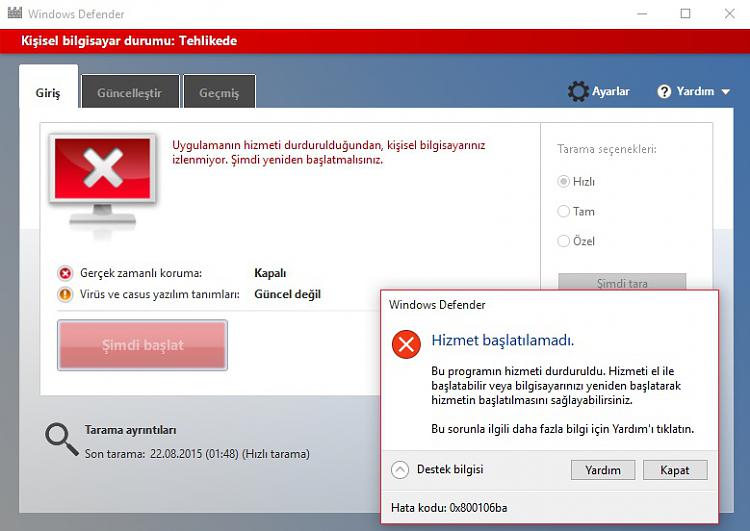Click the Kapalı status value
Viewport: 750px width, 531px height.
[270, 273]
